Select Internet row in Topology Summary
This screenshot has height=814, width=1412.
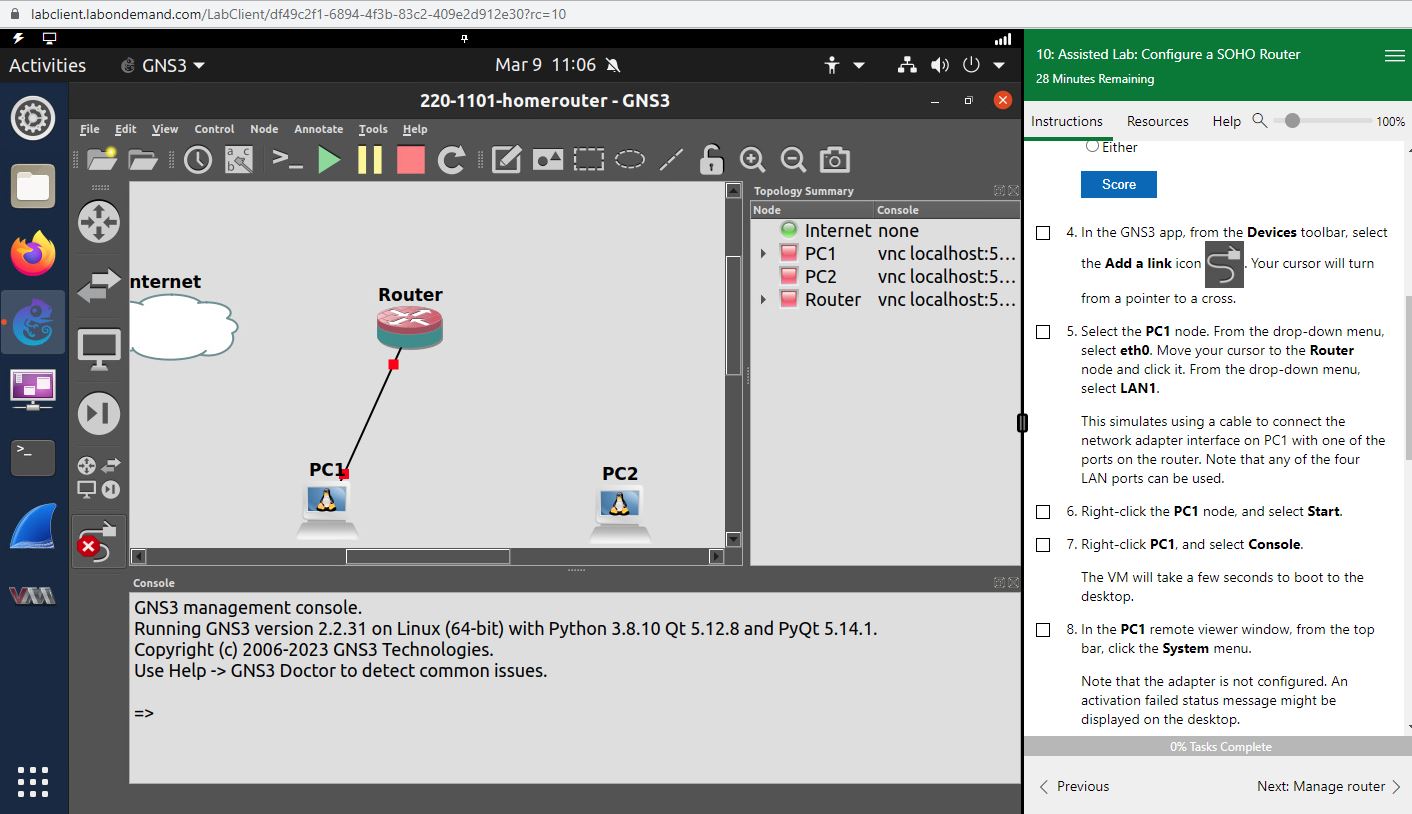(x=885, y=231)
